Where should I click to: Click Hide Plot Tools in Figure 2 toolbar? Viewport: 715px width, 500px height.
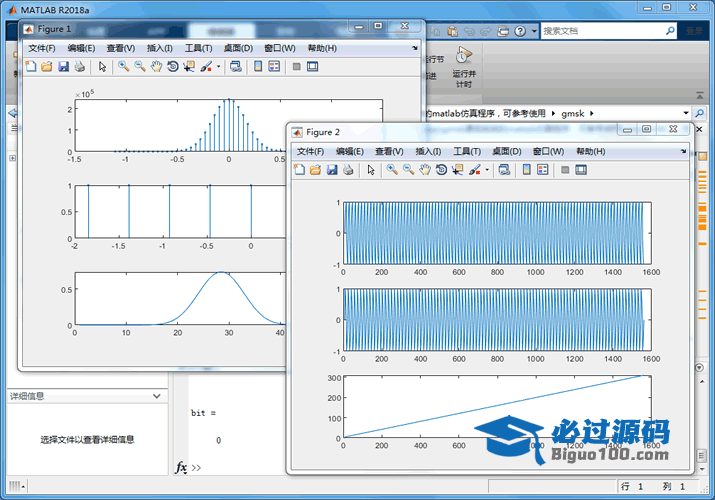click(x=565, y=170)
